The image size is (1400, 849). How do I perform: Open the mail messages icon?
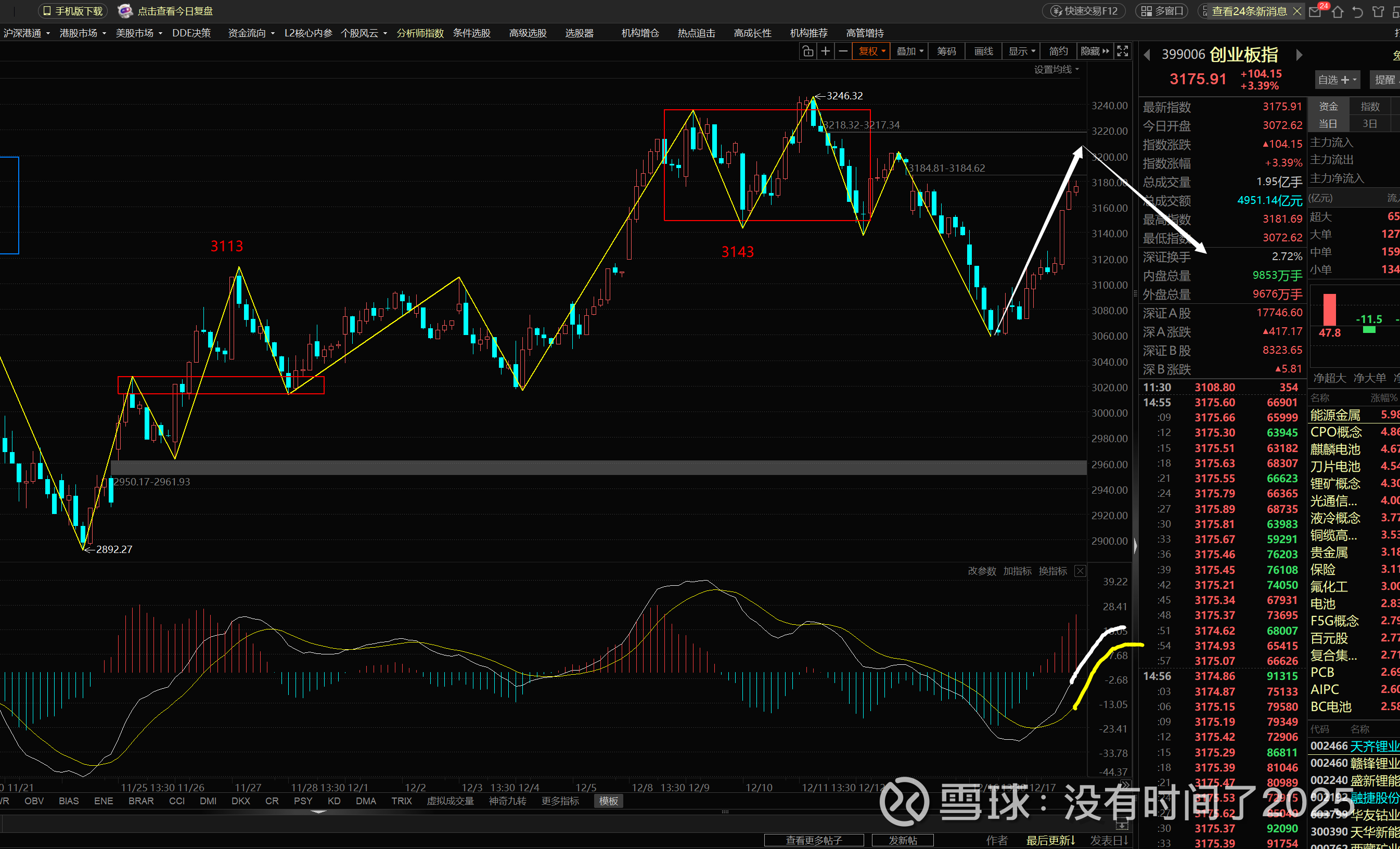(x=1315, y=11)
